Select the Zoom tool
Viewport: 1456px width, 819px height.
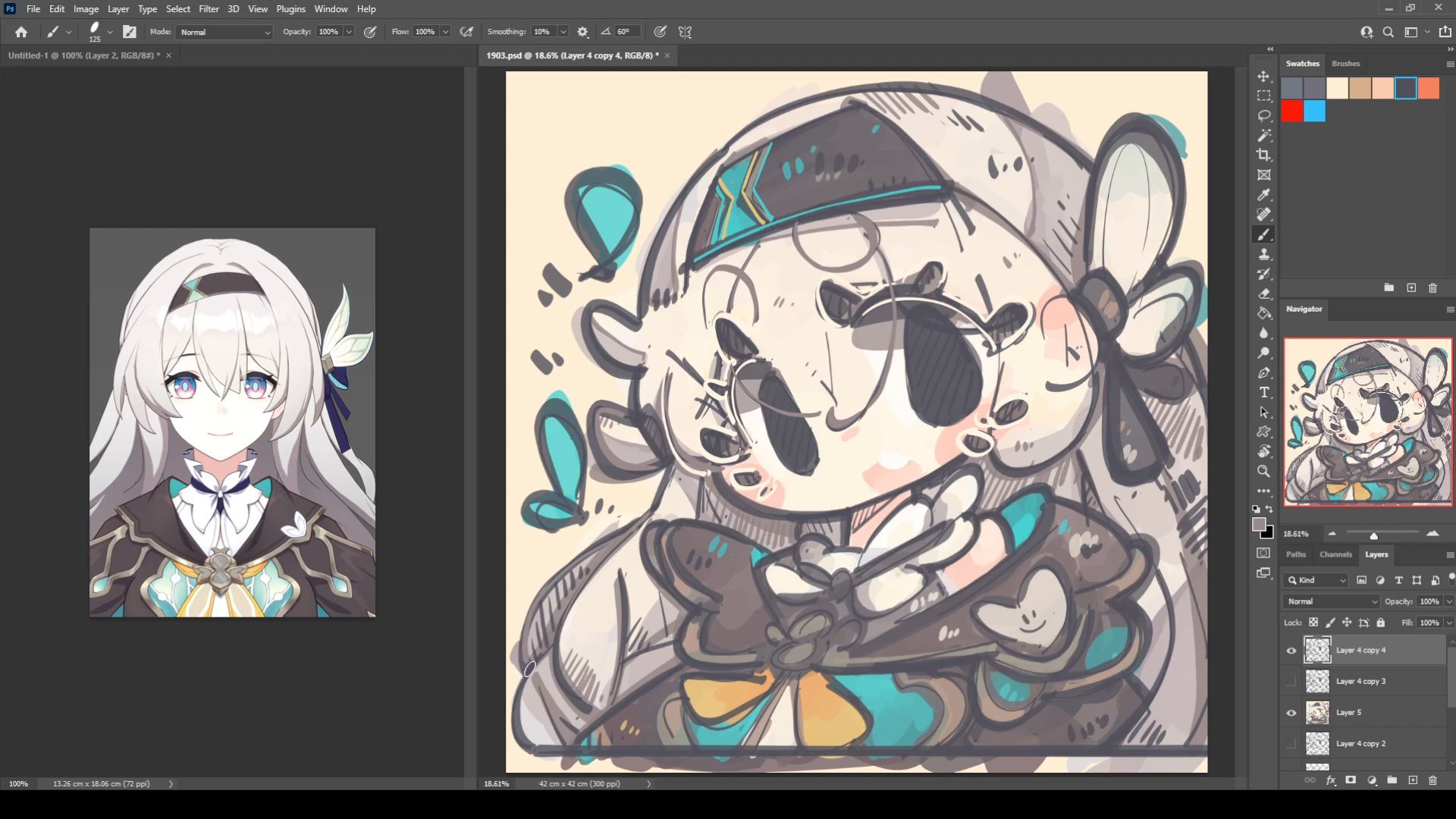click(x=1263, y=472)
